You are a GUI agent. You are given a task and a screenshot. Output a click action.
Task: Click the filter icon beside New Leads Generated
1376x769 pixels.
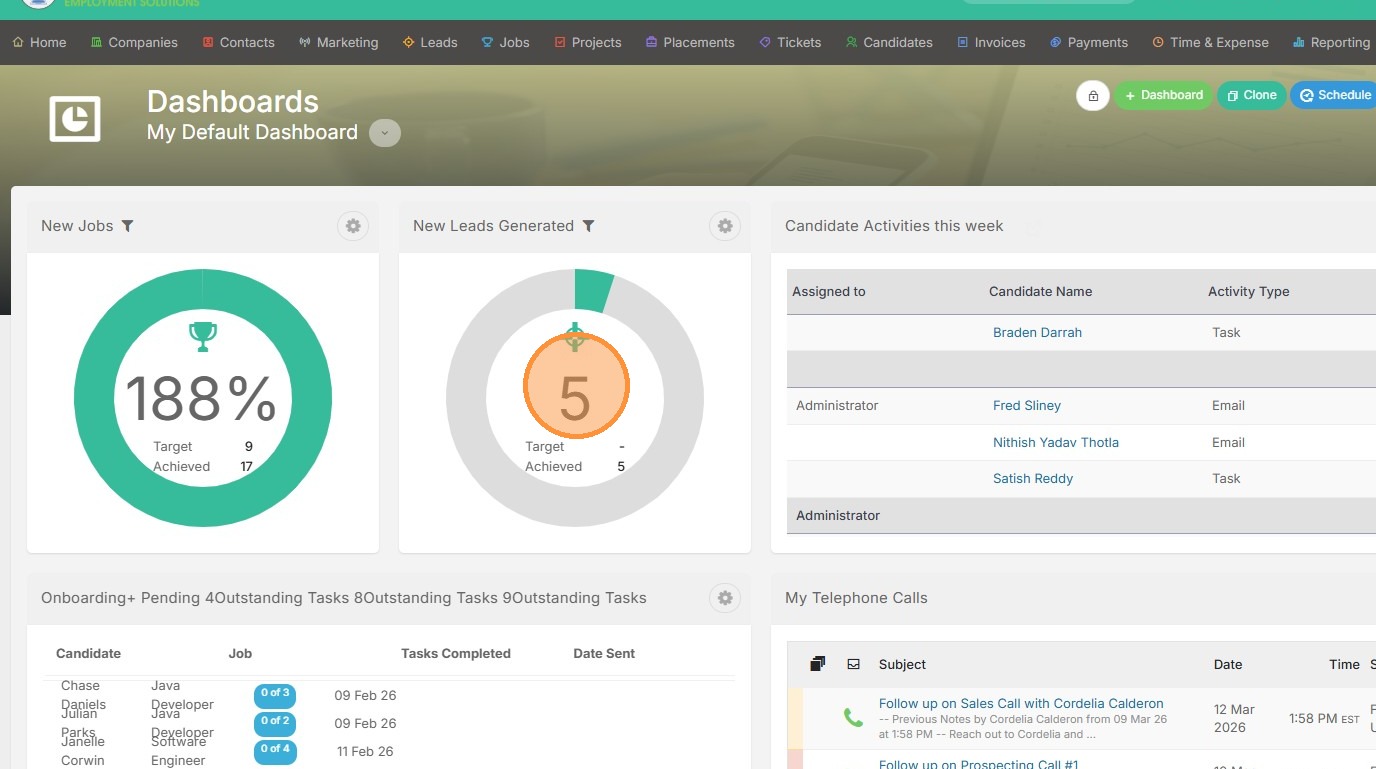click(x=589, y=226)
